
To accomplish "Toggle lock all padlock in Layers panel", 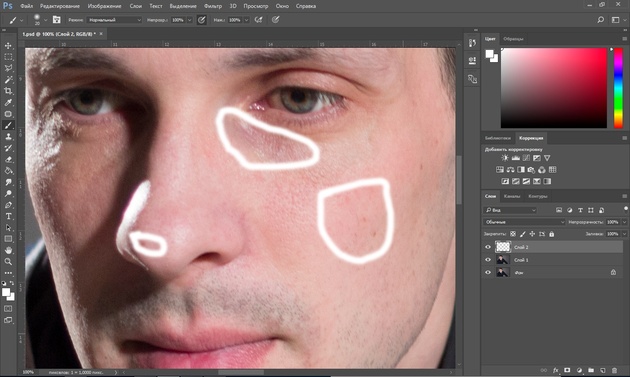I will tap(552, 234).
